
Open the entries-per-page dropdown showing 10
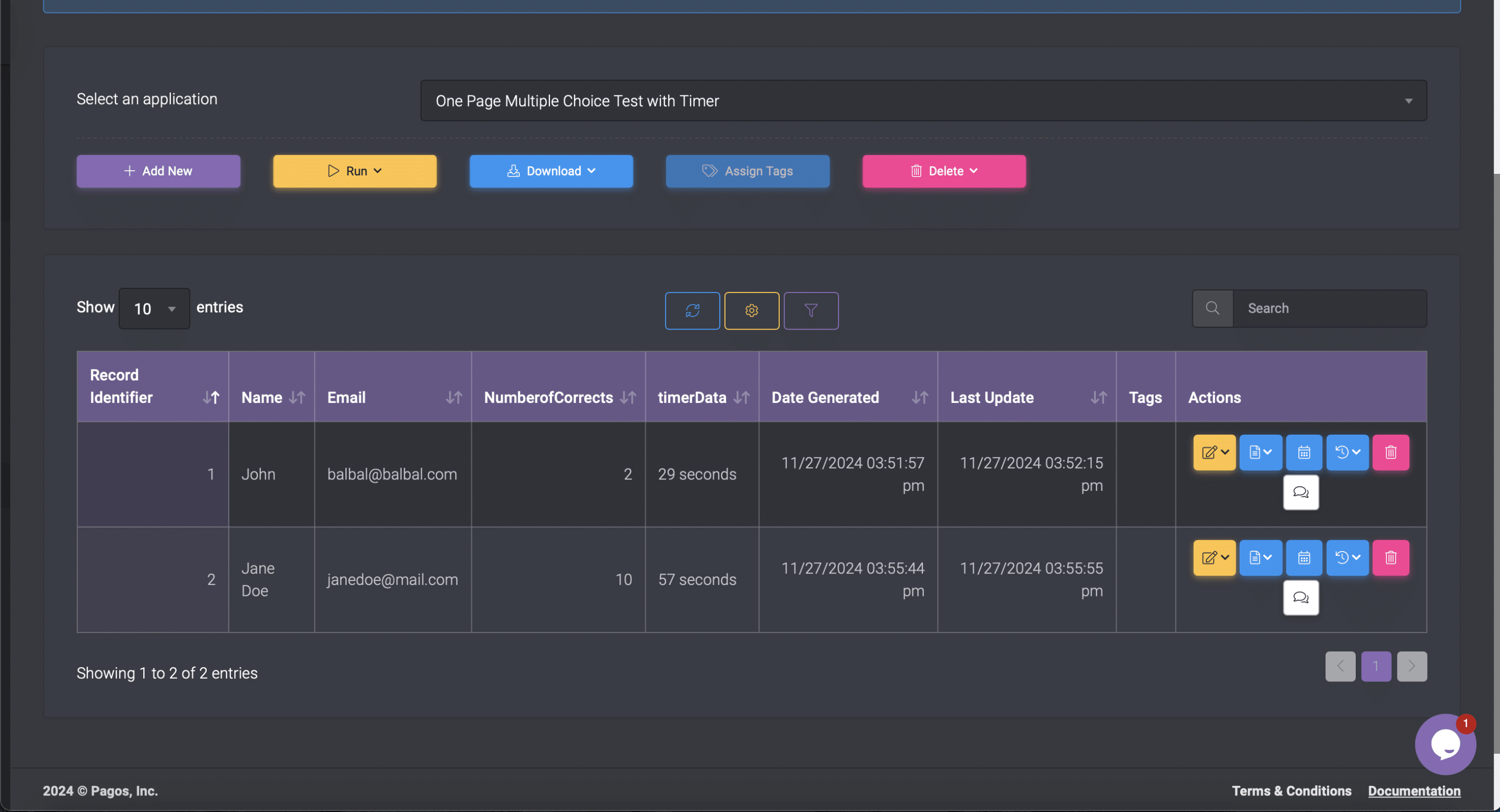tap(154, 309)
